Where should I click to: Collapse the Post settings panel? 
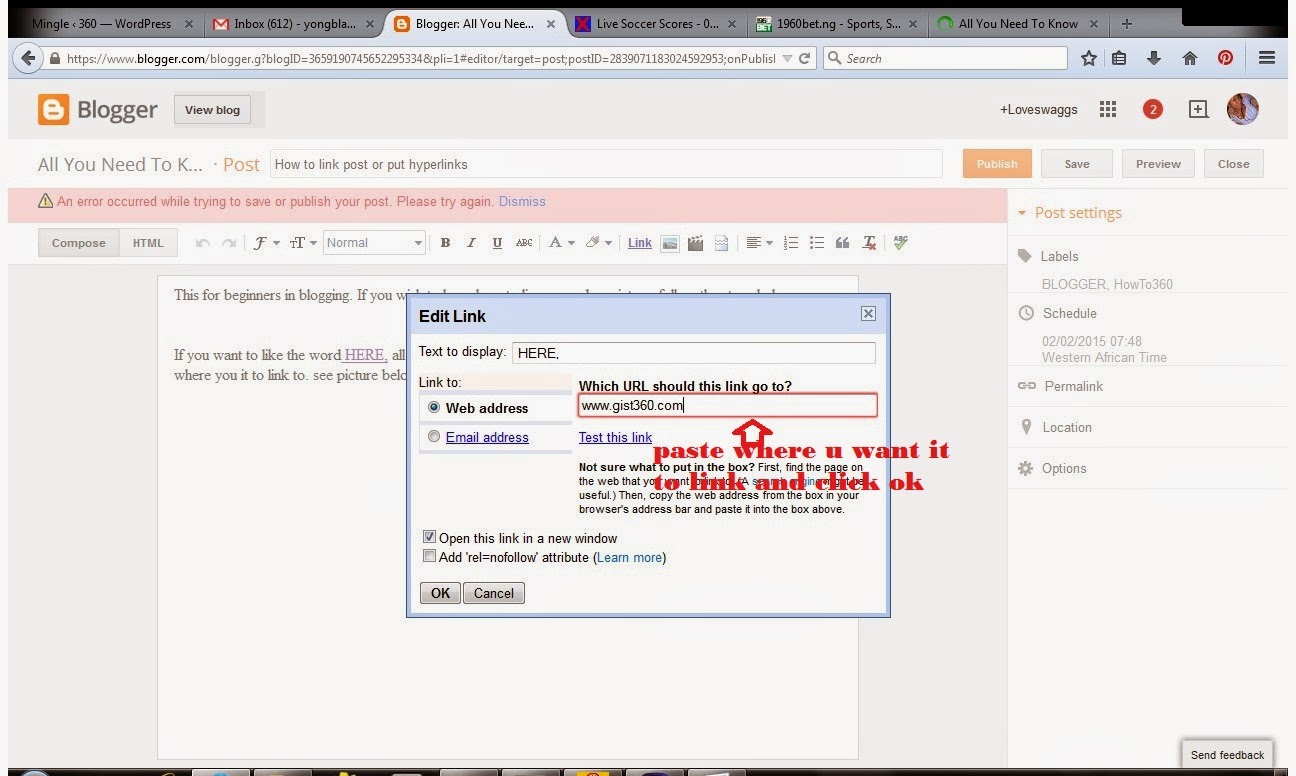(x=1070, y=213)
